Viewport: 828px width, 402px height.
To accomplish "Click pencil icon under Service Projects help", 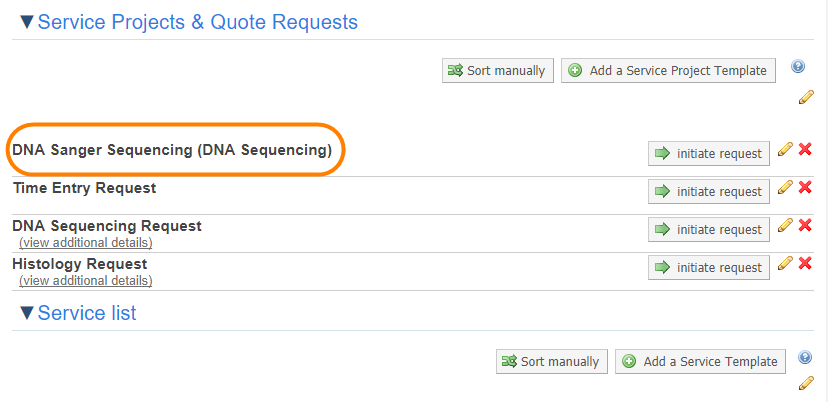I will [x=806, y=97].
